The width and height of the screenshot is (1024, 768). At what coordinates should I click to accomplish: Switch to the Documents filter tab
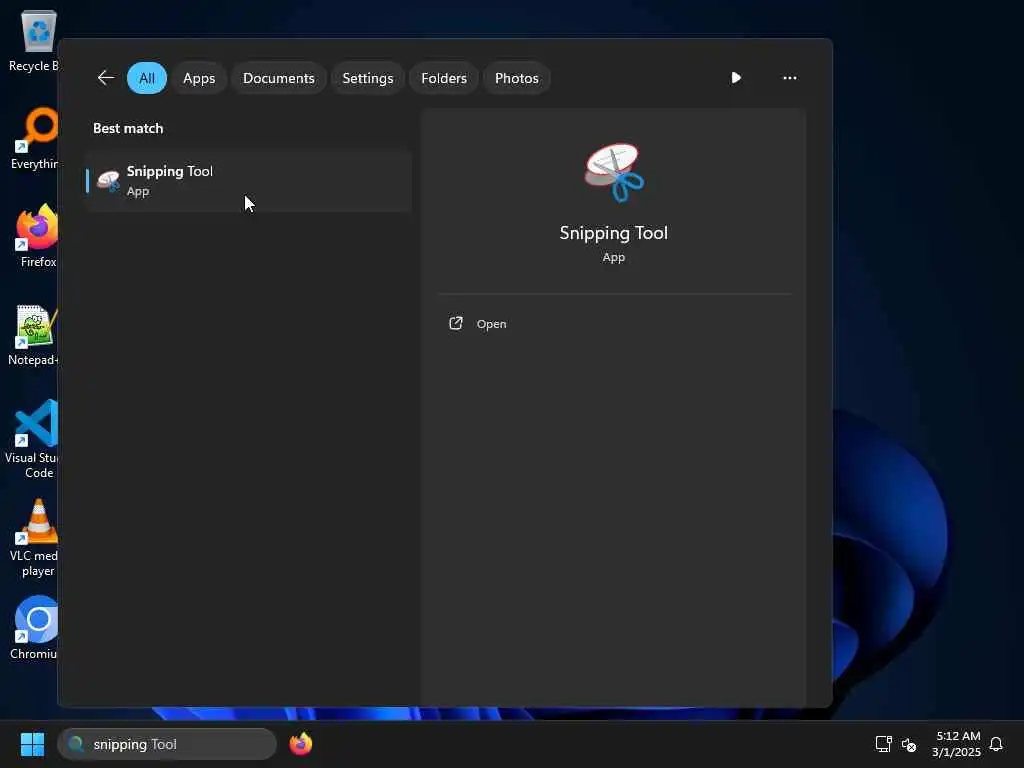click(x=279, y=78)
